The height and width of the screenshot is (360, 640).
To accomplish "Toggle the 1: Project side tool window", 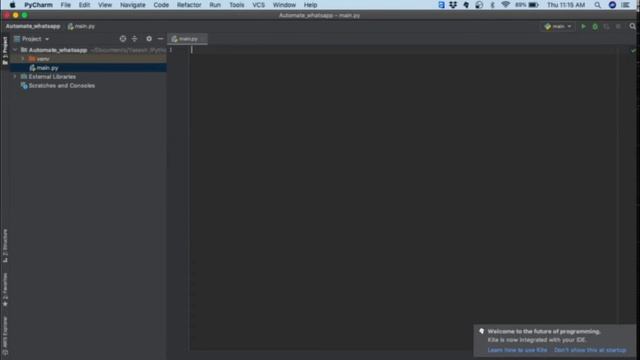I will [5, 51].
